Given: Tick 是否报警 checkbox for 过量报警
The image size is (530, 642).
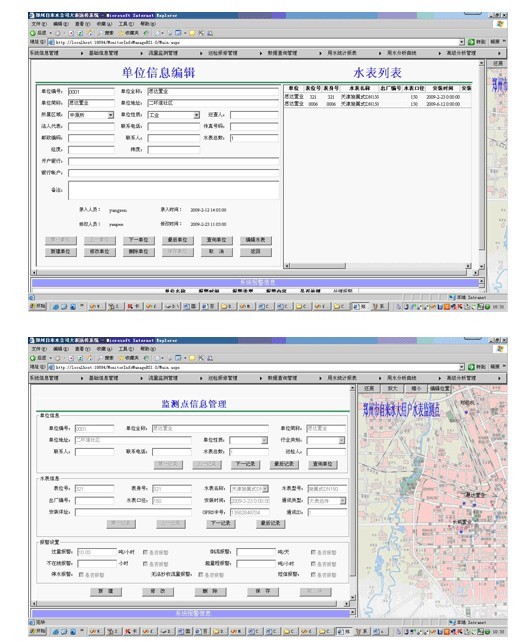Looking at the screenshot, I should tap(145, 552).
